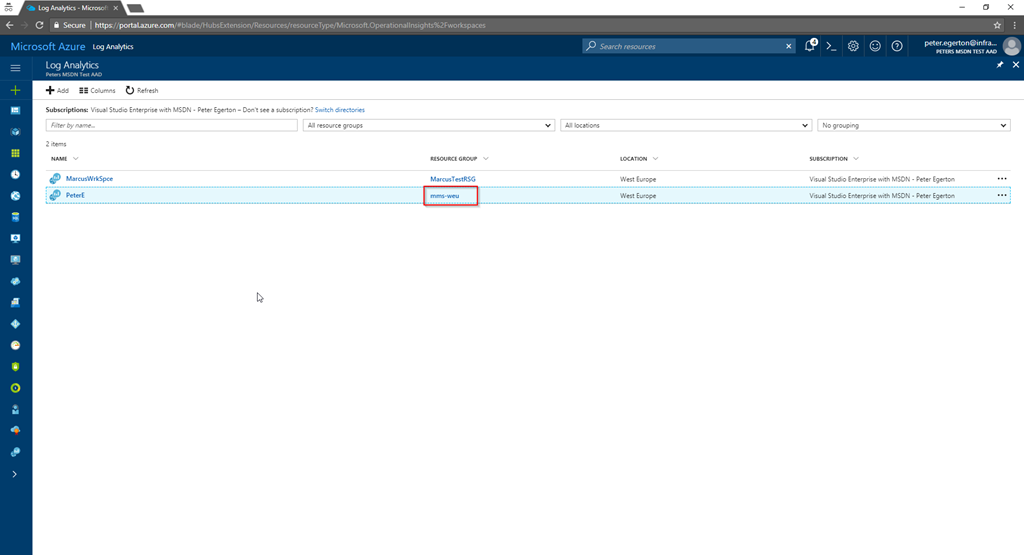Click the green plus create resource icon

(15, 90)
